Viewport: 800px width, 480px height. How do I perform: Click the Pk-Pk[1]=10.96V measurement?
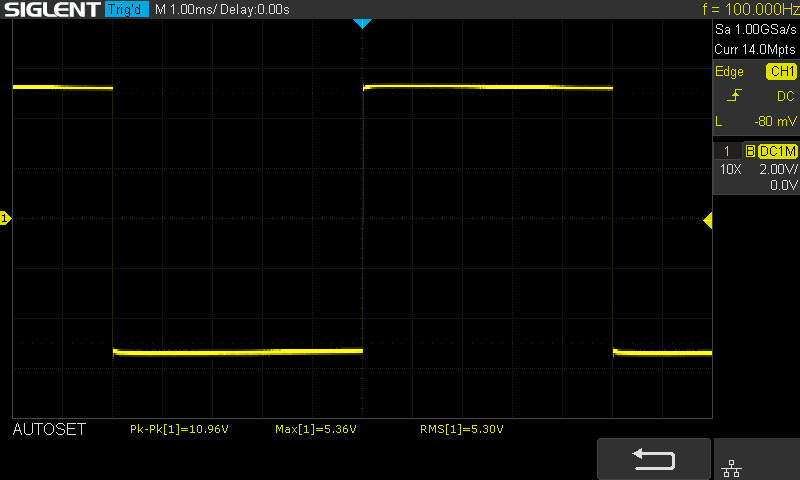point(179,430)
